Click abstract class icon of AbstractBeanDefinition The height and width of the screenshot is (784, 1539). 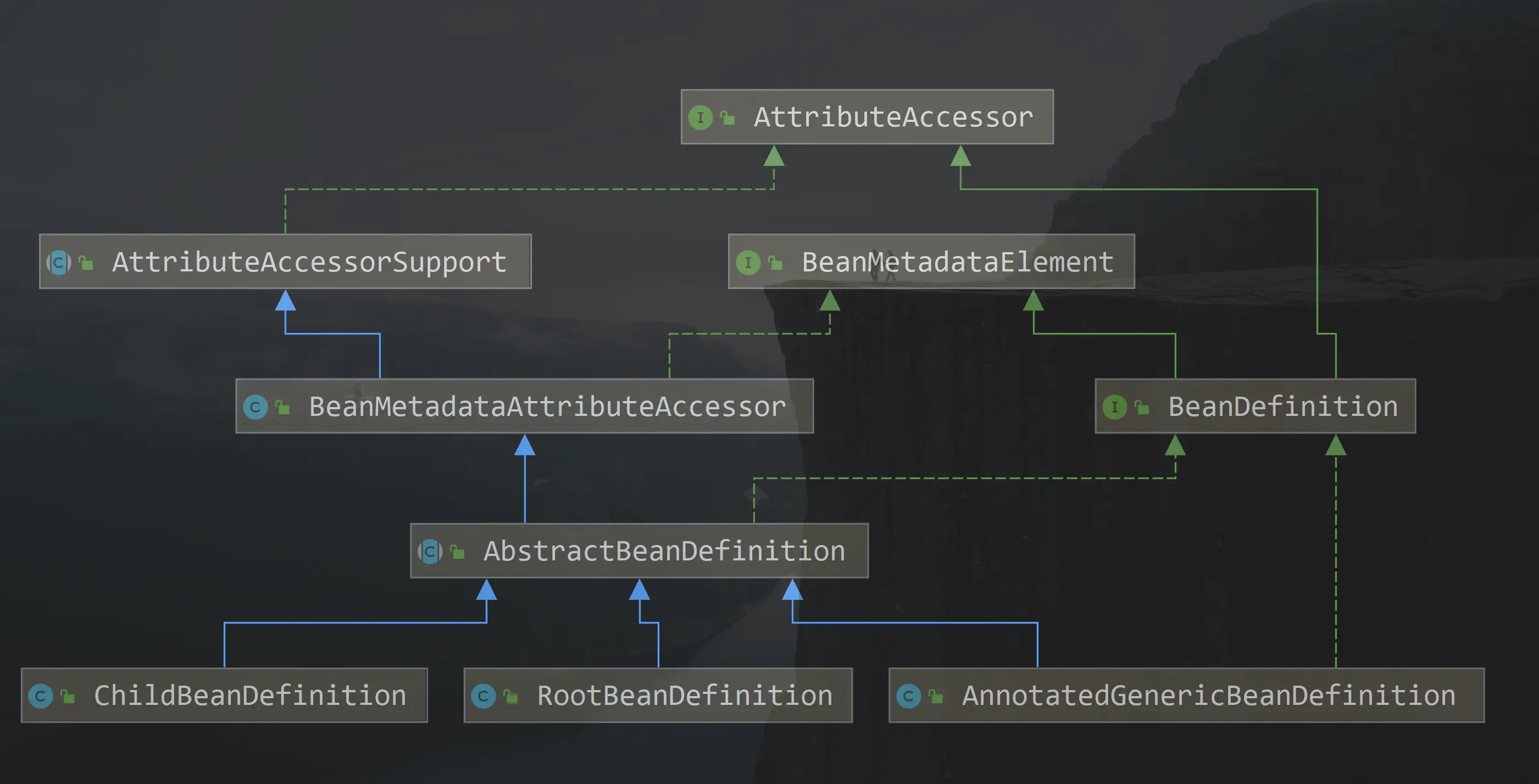(x=430, y=552)
